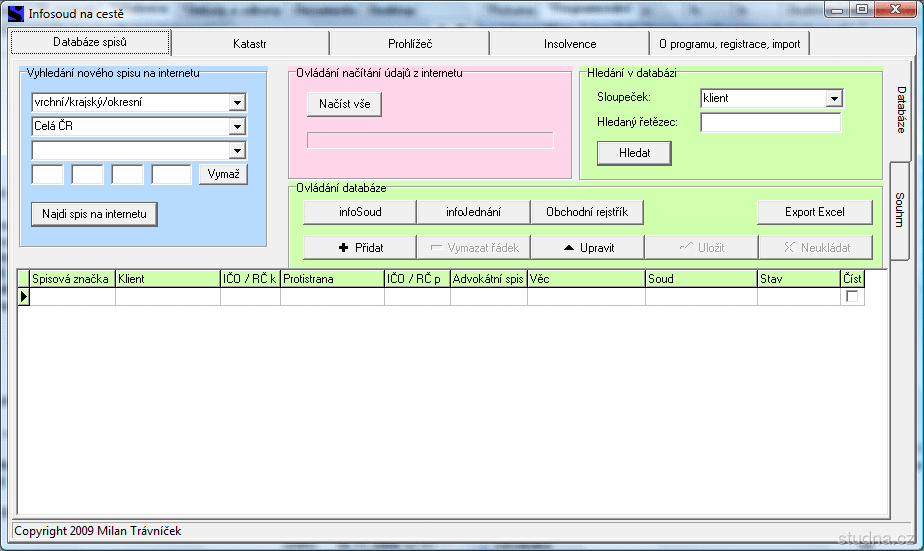Screen dimensions: 924x551
Task: Click the Obchodní rejstřík button
Action: click(x=587, y=212)
